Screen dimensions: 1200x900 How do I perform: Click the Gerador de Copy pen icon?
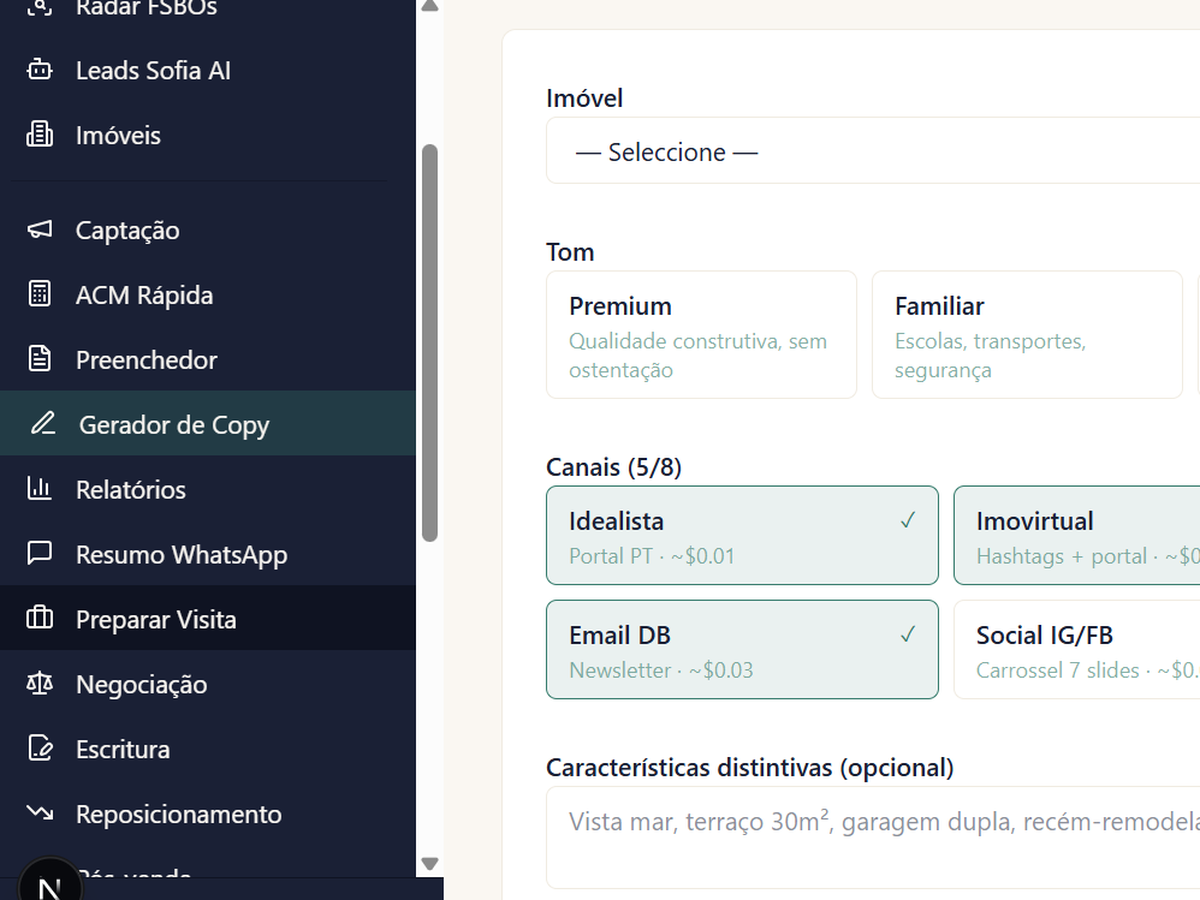pos(42,424)
